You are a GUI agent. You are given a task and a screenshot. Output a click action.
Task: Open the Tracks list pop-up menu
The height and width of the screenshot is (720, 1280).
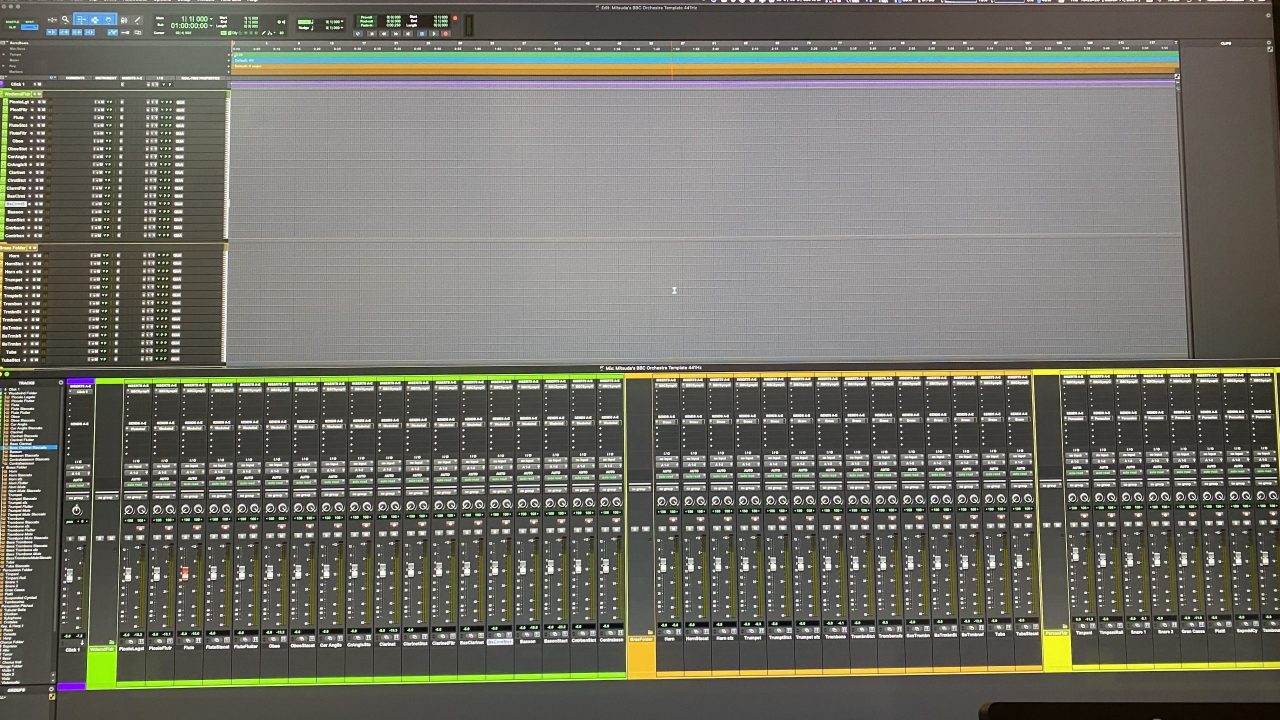(x=61, y=382)
